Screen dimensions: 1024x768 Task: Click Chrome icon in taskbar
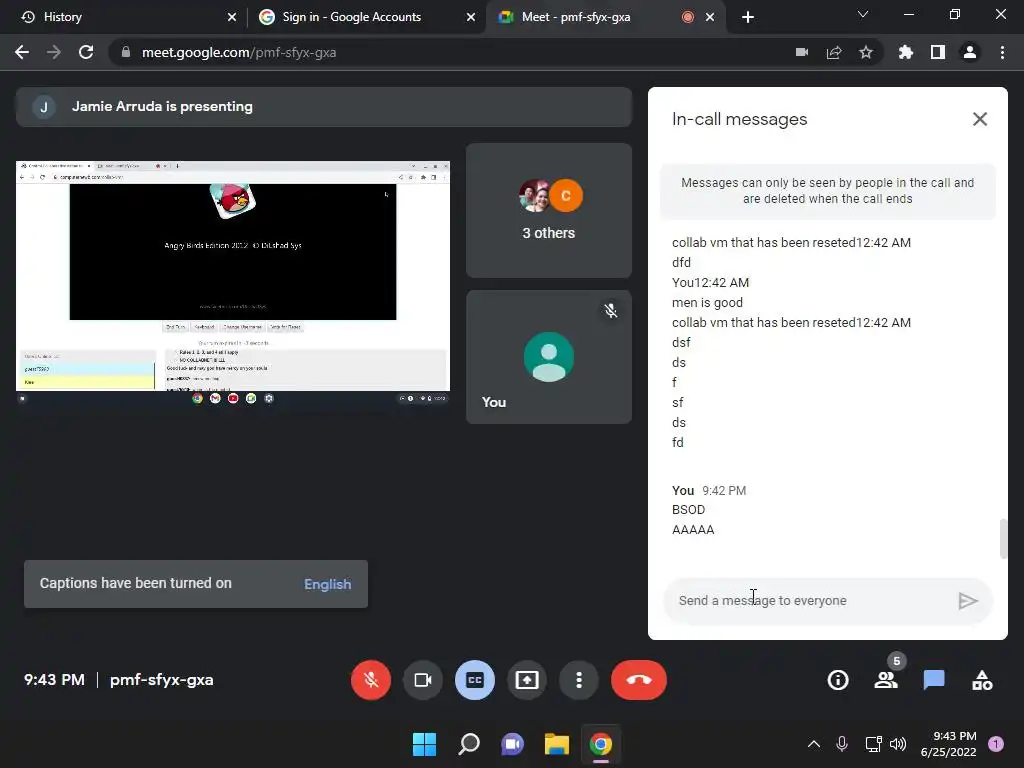coord(601,744)
